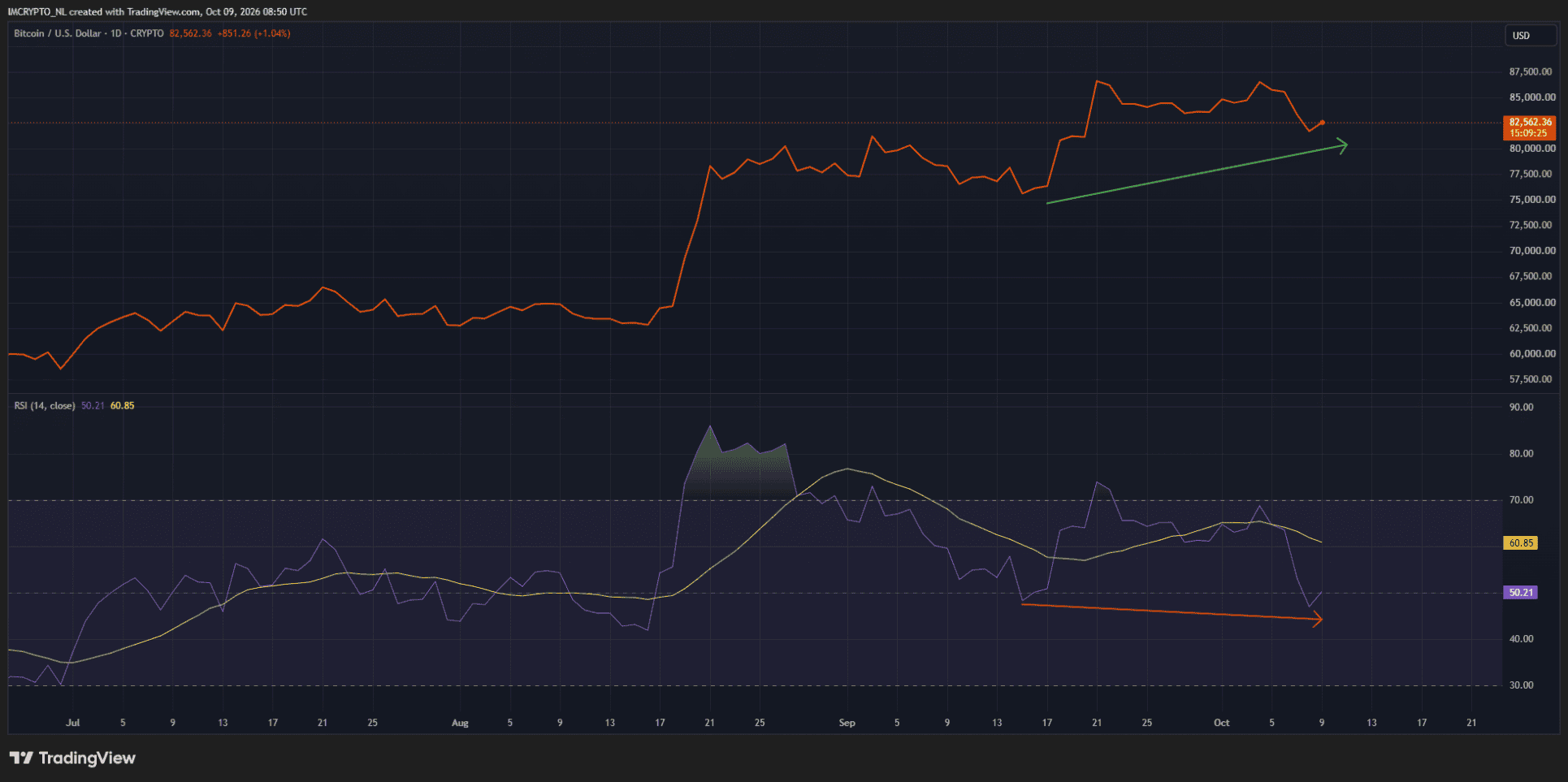Click the 40.00 RSI axis label

coord(1522,639)
